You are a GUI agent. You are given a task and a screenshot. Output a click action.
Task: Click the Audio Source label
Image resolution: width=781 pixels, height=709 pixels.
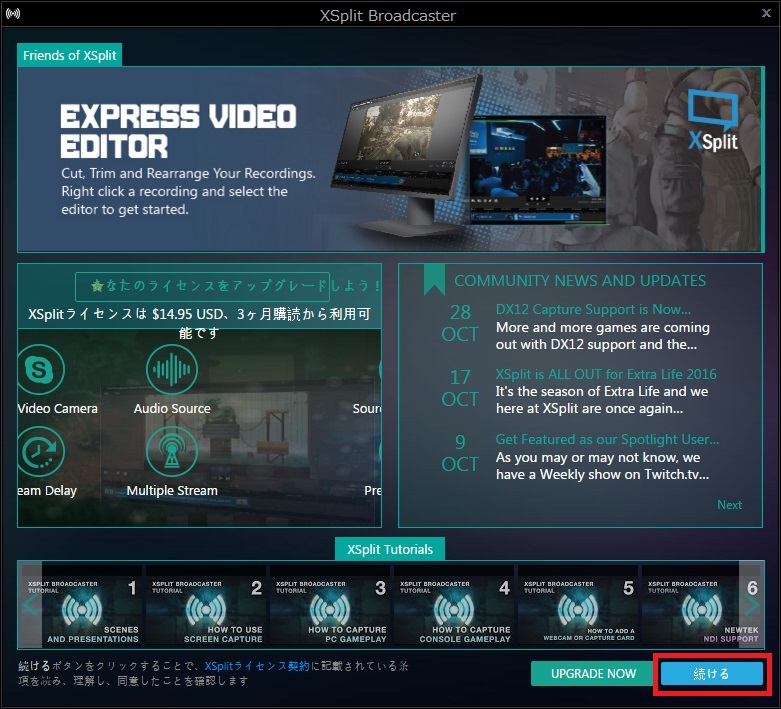tap(172, 409)
